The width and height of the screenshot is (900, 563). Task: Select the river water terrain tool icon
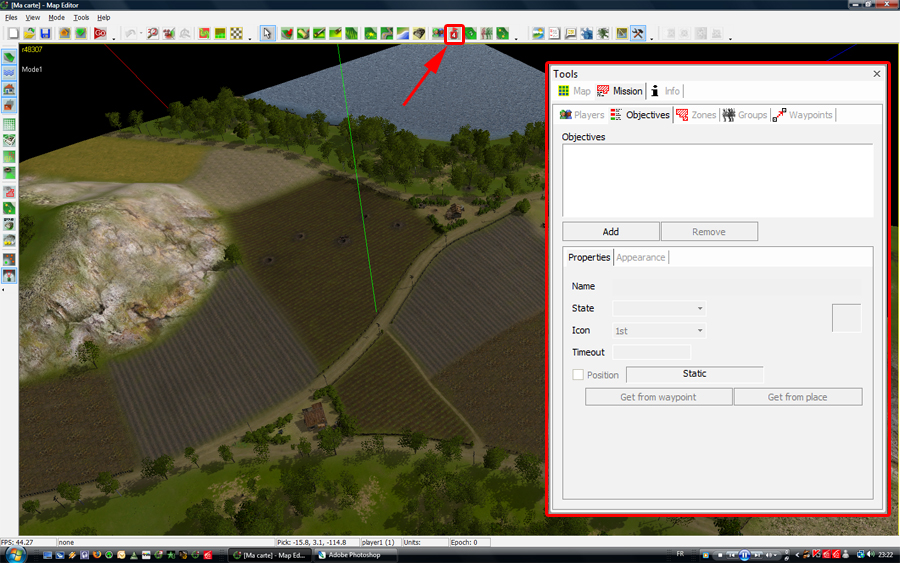click(402, 33)
